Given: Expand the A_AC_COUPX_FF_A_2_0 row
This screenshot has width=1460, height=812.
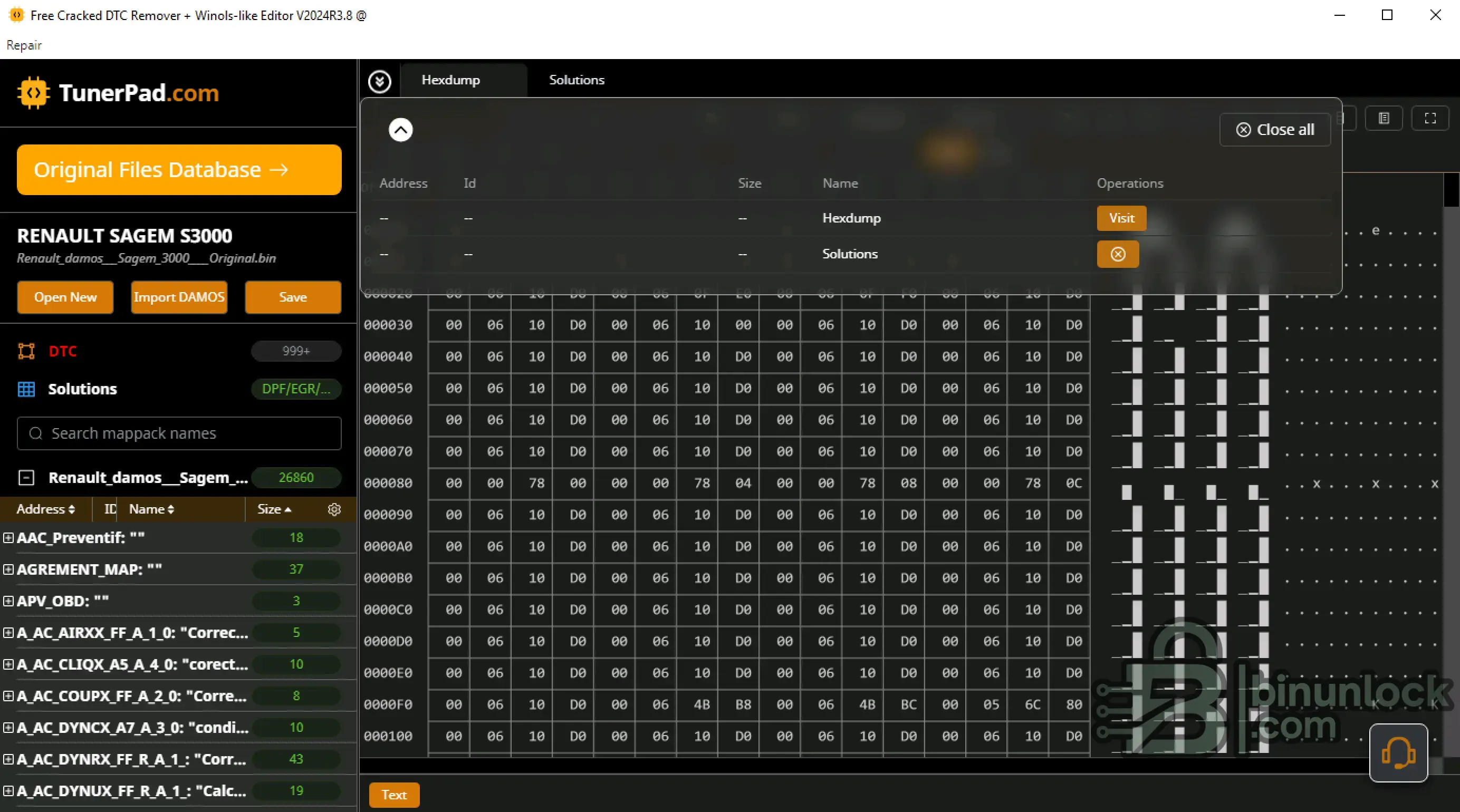Looking at the screenshot, I should [8, 697].
